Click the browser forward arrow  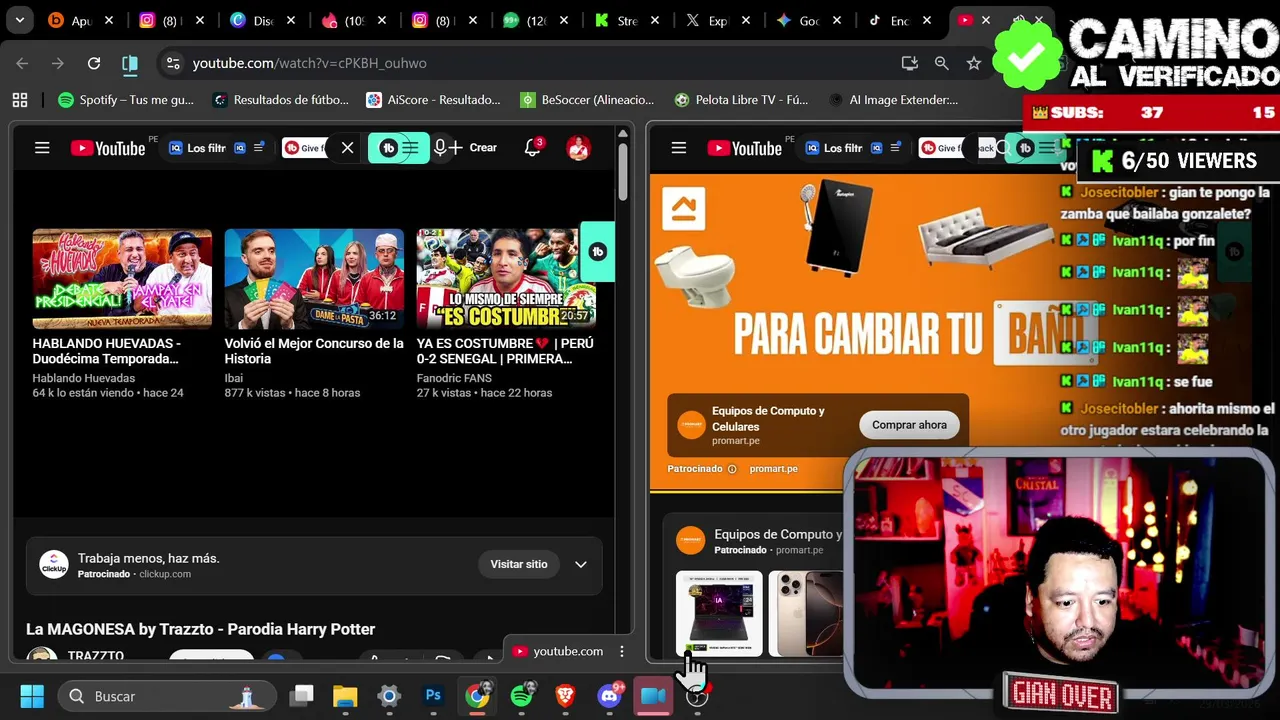point(58,63)
